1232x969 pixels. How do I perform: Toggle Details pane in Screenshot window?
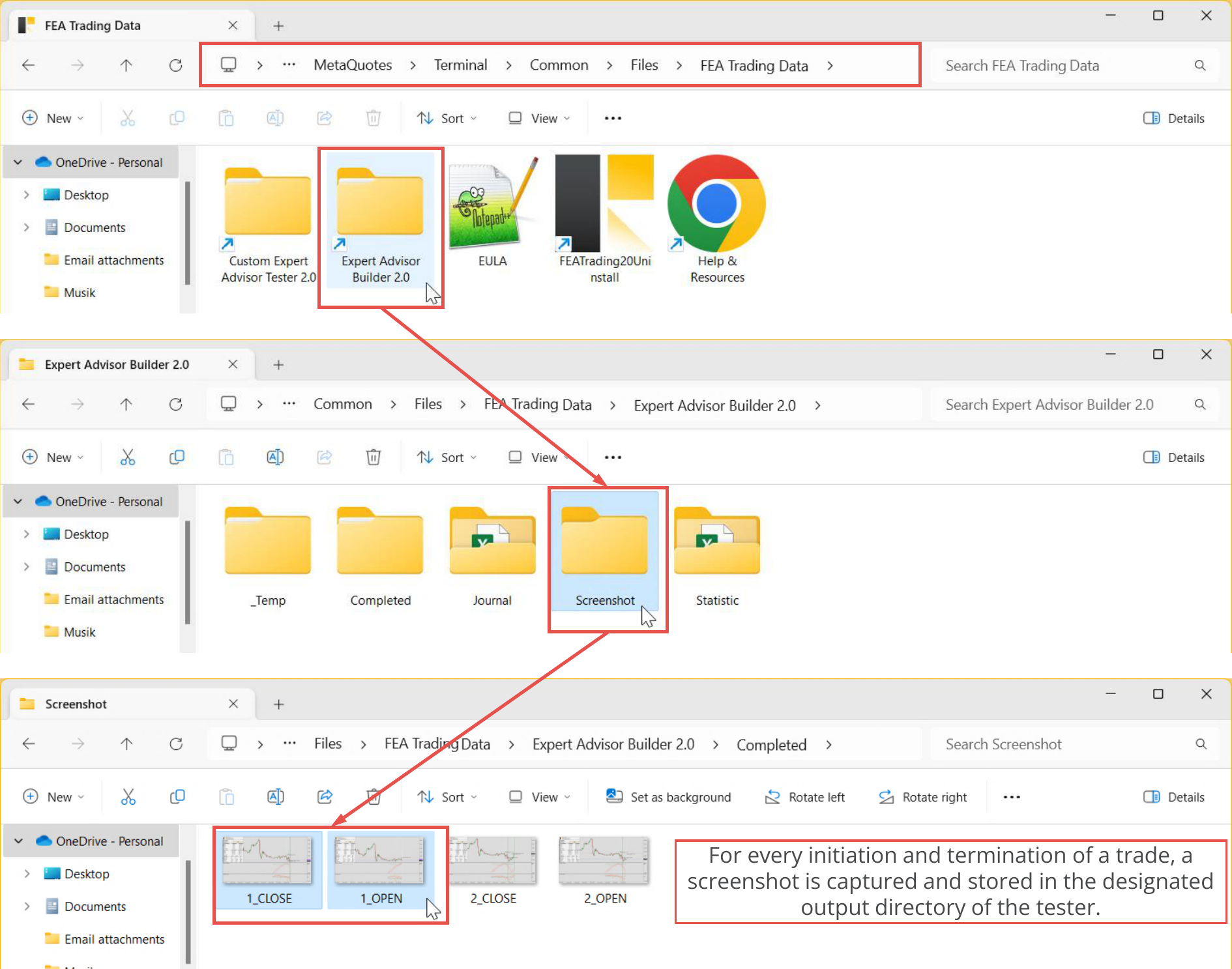1174,797
